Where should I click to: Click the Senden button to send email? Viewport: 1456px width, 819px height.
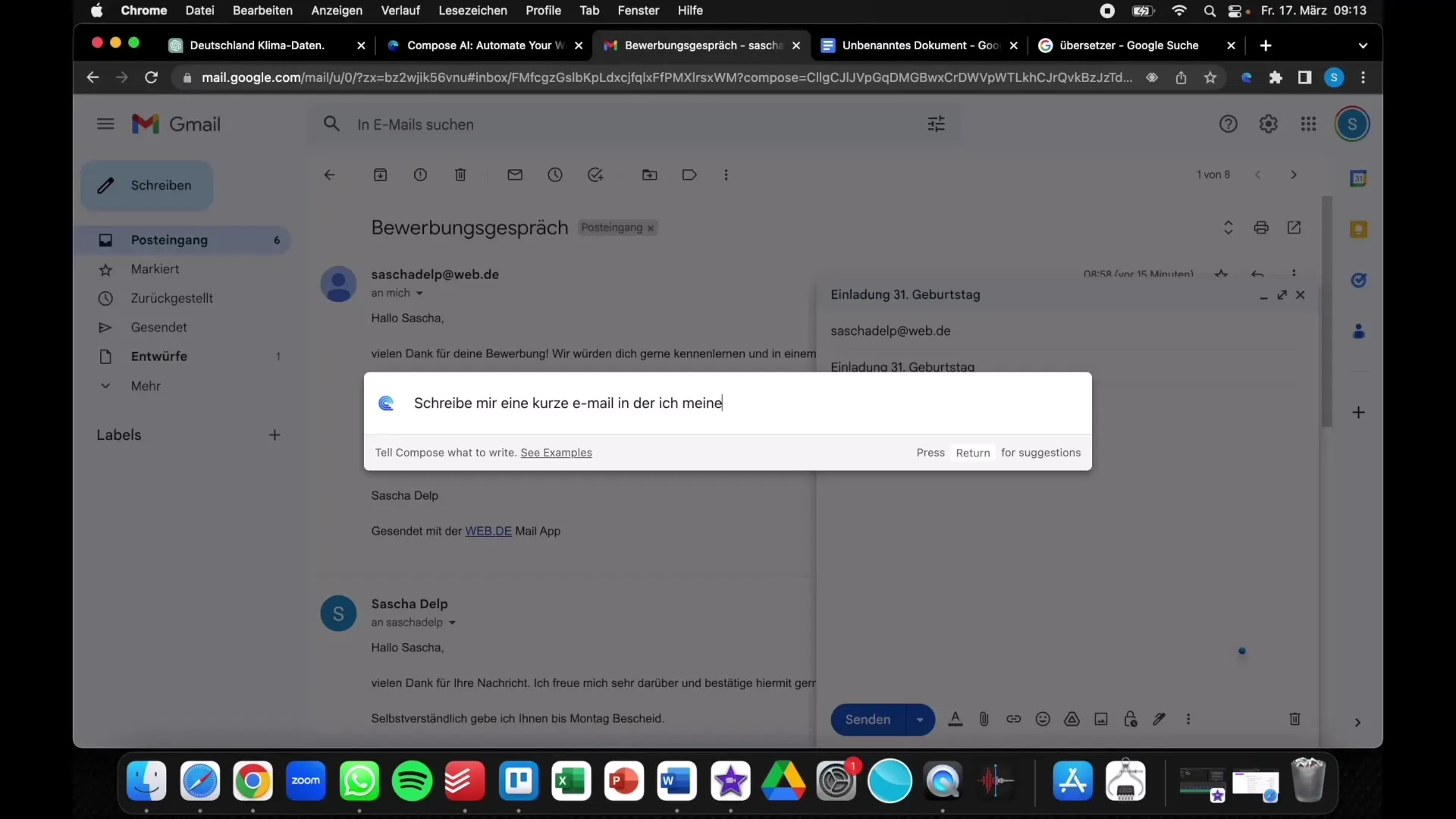tap(866, 719)
